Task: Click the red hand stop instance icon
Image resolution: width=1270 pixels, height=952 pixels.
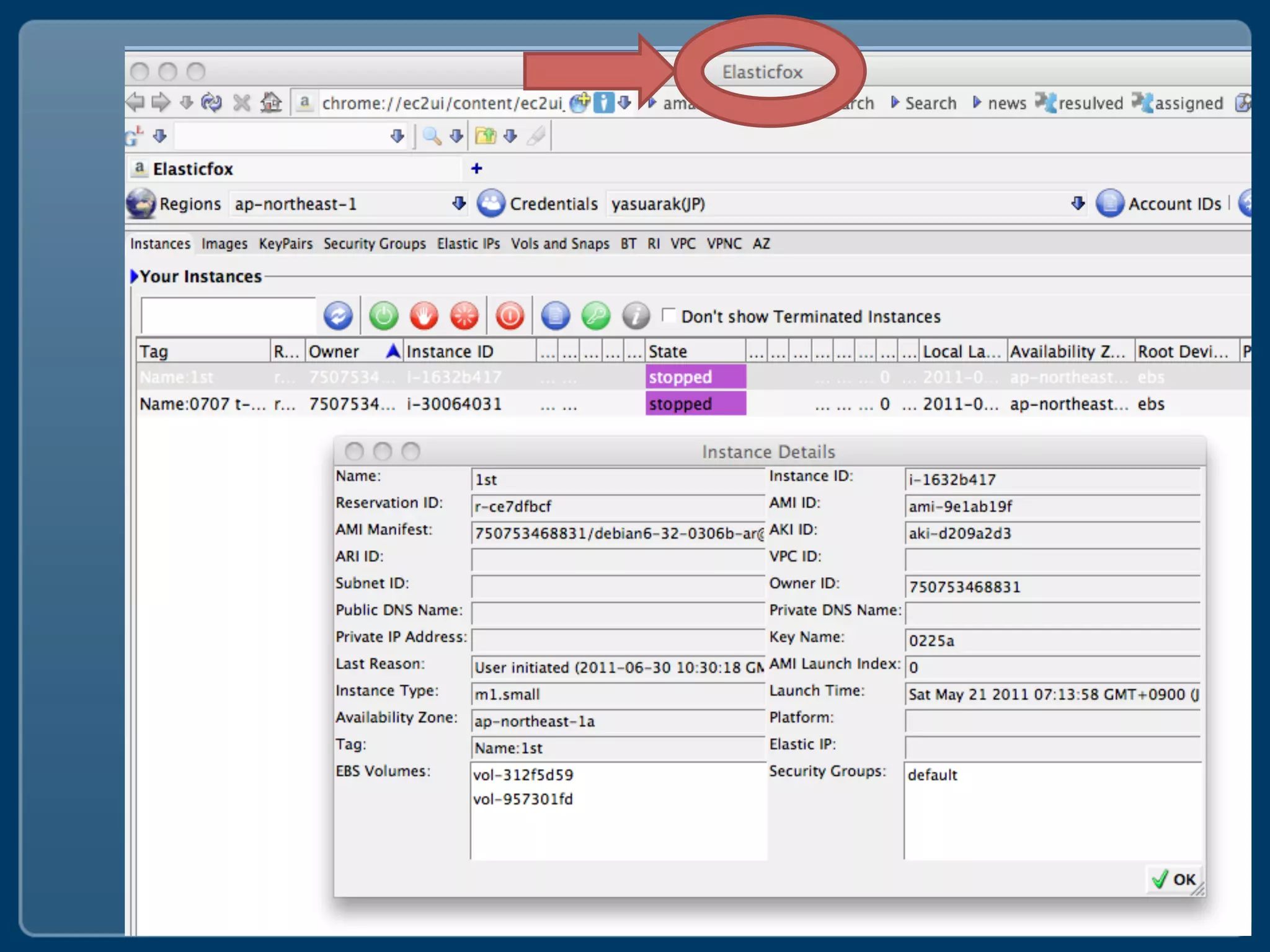Action: (x=424, y=316)
